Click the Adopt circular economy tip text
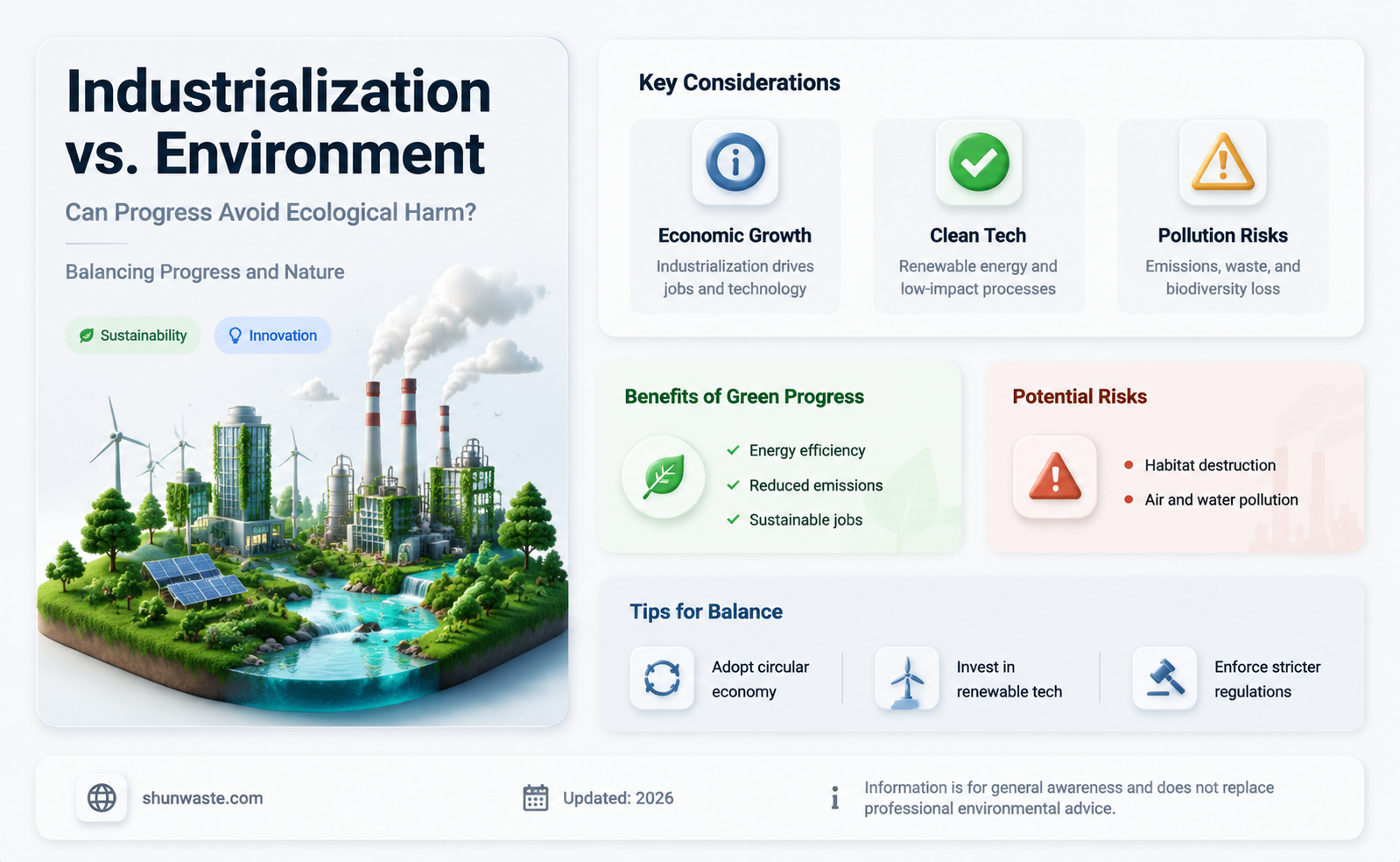 coord(760,679)
